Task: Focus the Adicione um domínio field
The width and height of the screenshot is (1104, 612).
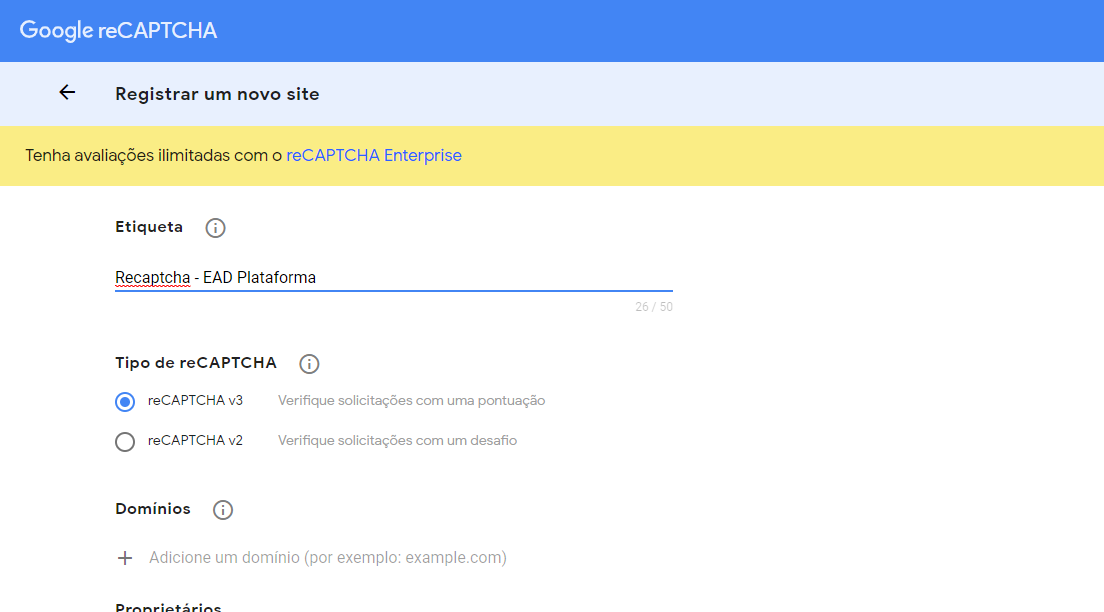Action: 328,558
